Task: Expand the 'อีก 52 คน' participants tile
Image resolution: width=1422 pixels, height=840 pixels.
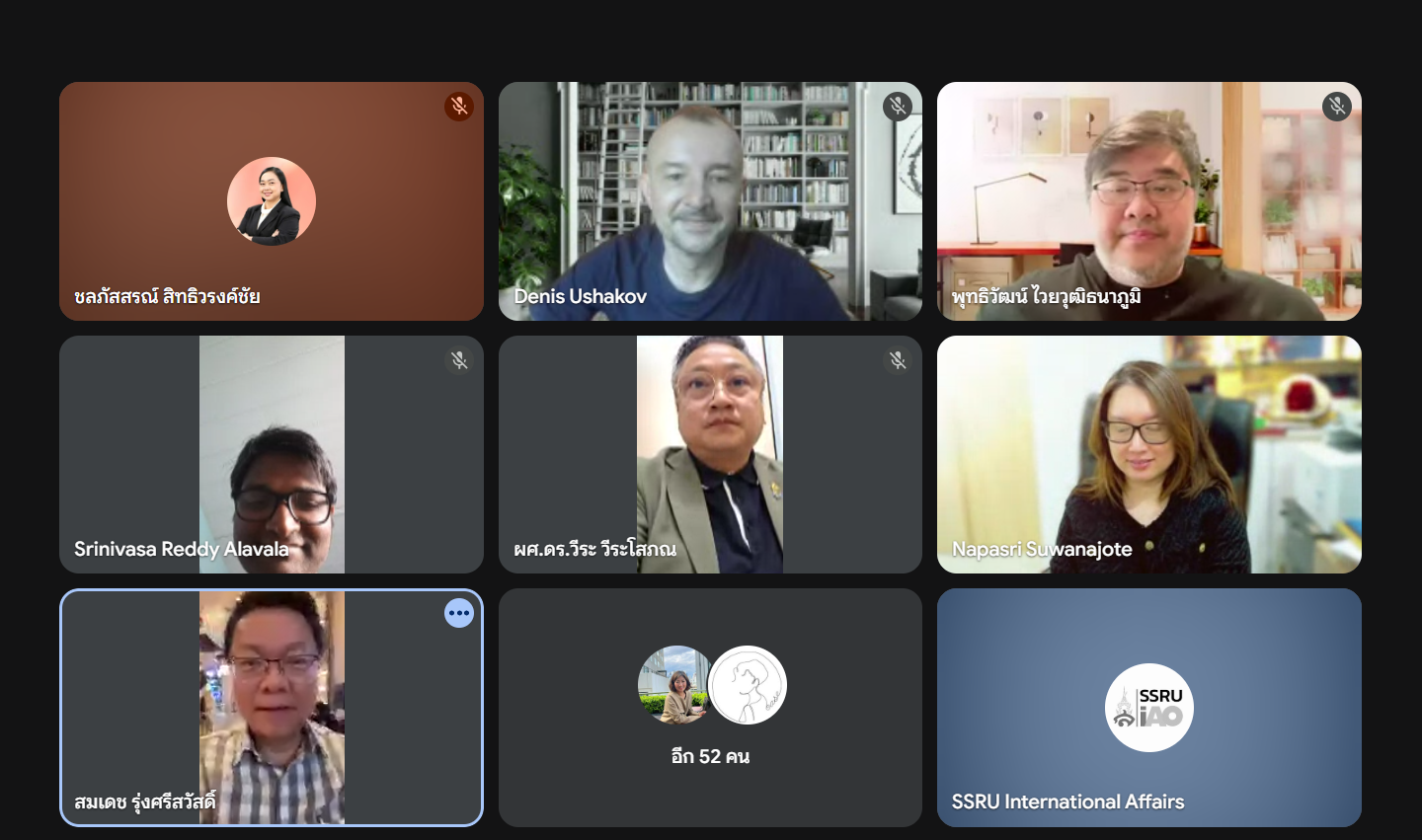Action: coord(710,708)
